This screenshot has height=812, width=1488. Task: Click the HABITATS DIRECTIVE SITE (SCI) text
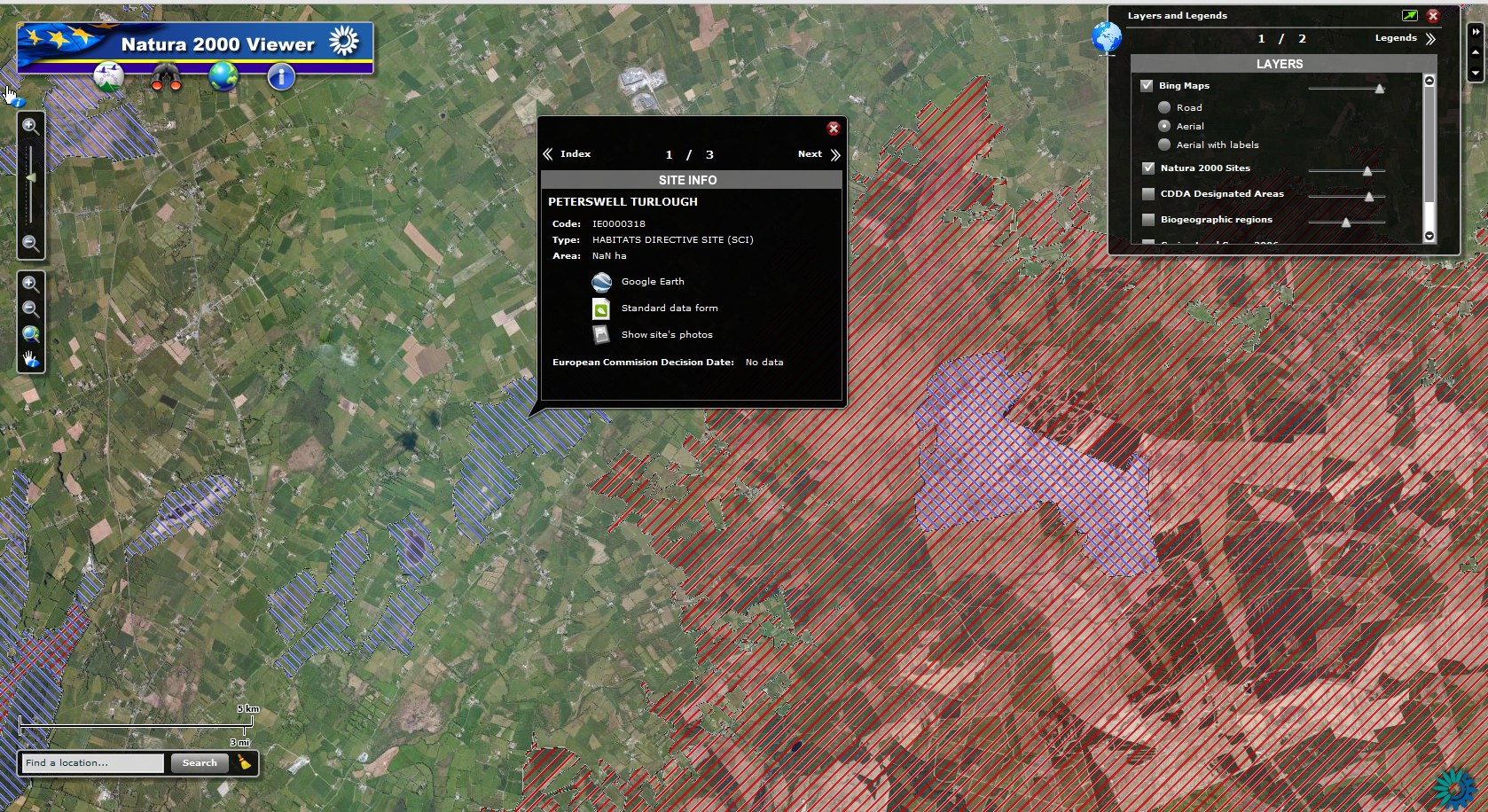673,240
